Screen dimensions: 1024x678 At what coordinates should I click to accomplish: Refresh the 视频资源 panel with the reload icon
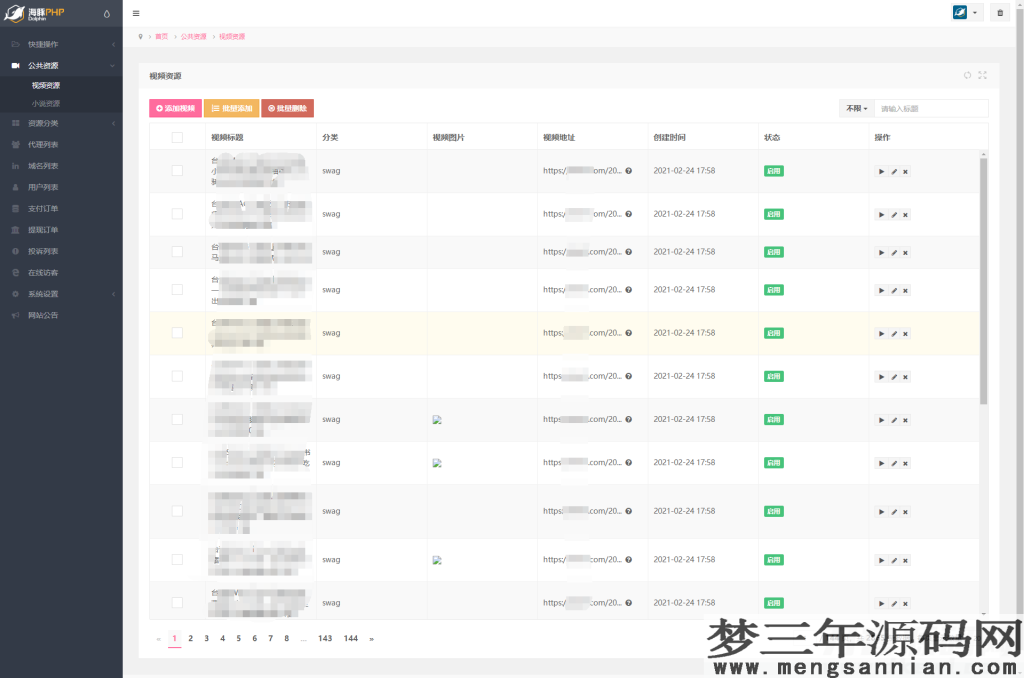pyautogui.click(x=966, y=74)
